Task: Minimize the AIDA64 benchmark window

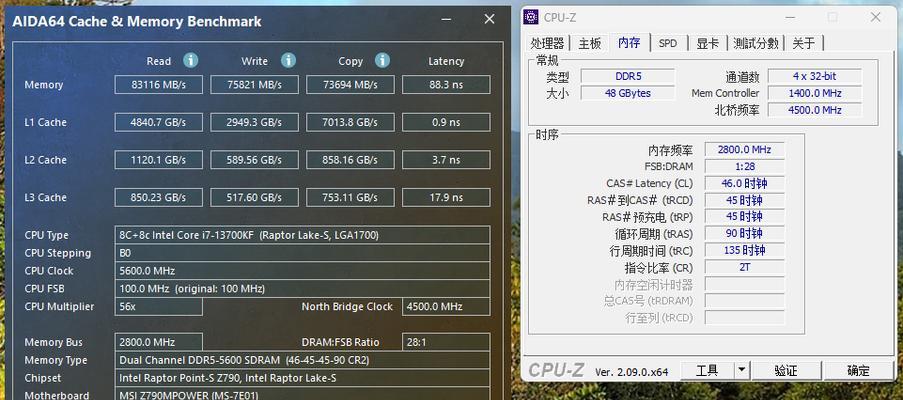Action: [446, 20]
